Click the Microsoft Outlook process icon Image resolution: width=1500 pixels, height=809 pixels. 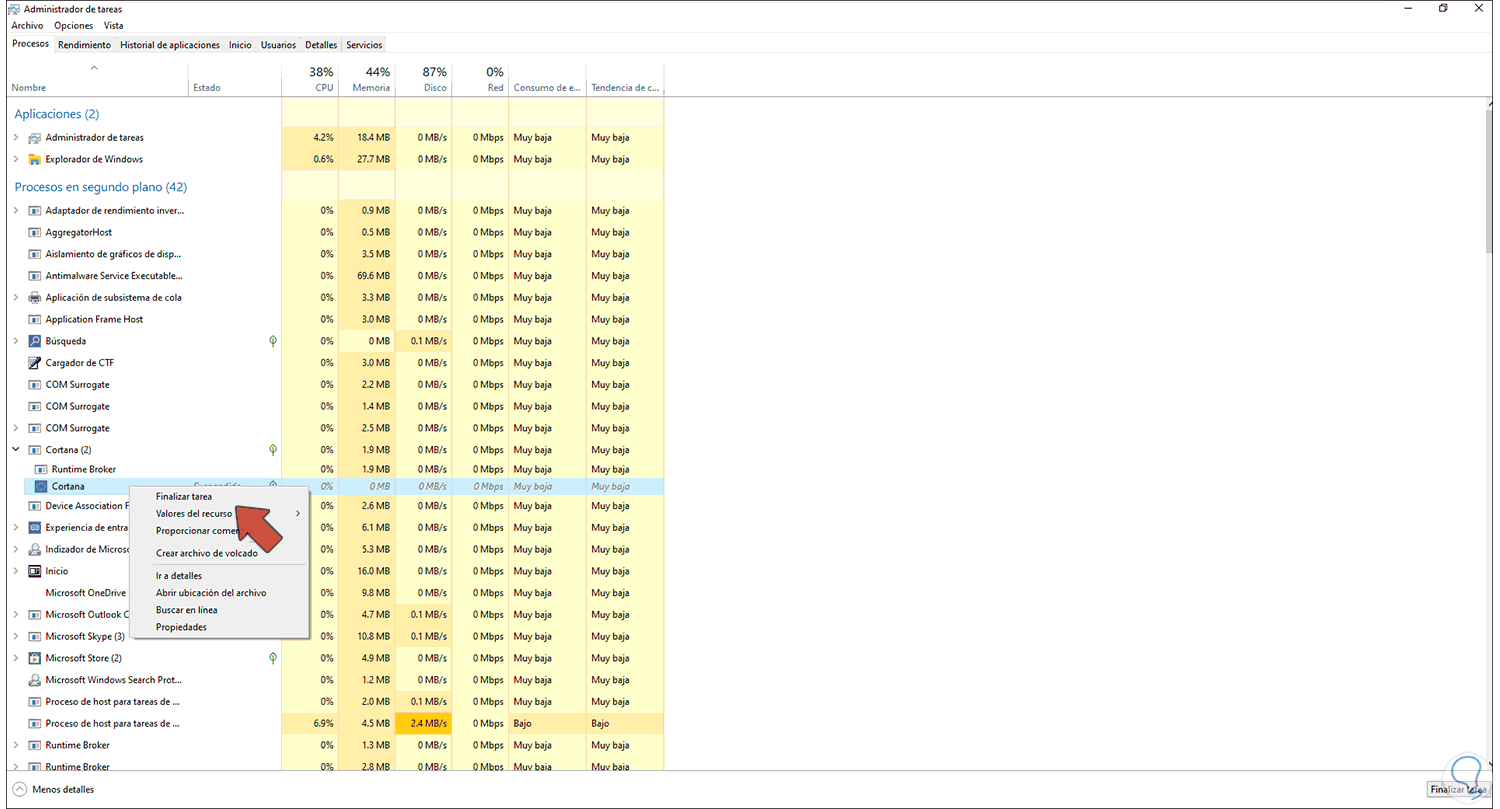(33, 614)
